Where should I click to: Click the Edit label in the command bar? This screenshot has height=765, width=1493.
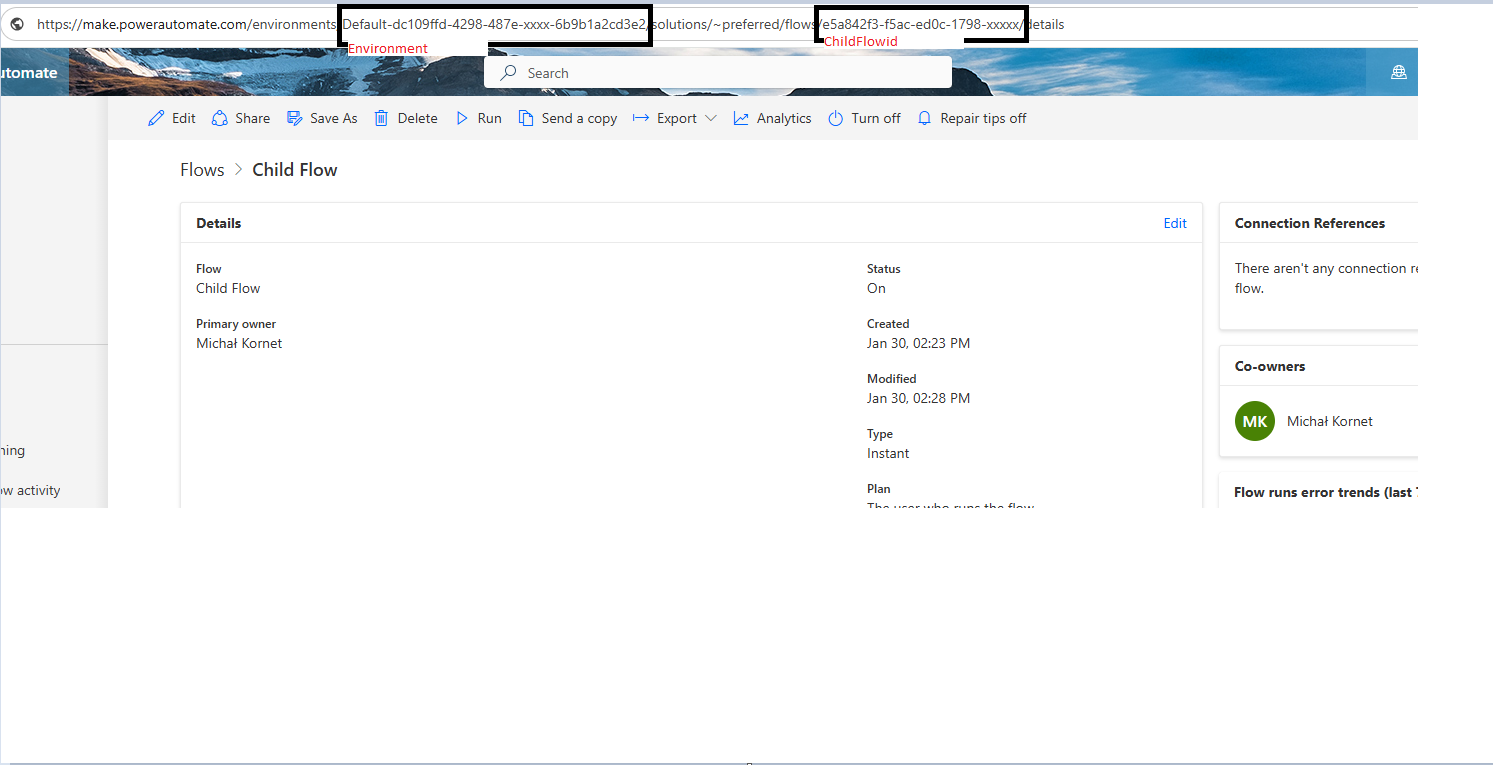click(x=184, y=118)
